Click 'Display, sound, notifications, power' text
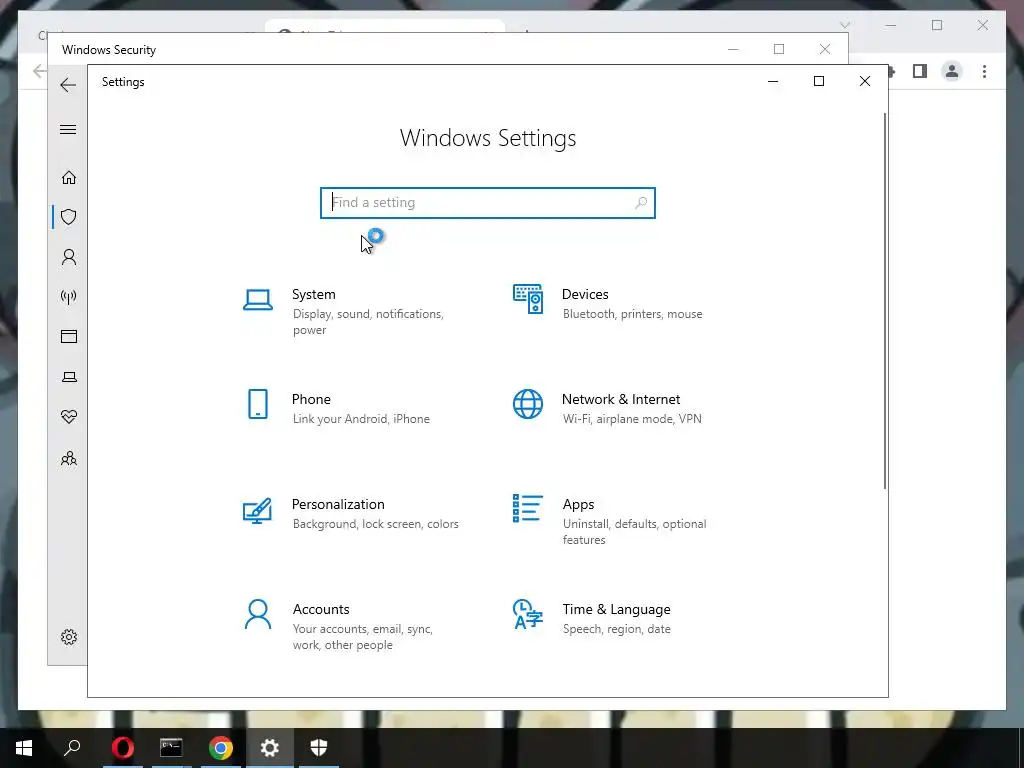The width and height of the screenshot is (1024, 768). click(x=368, y=322)
